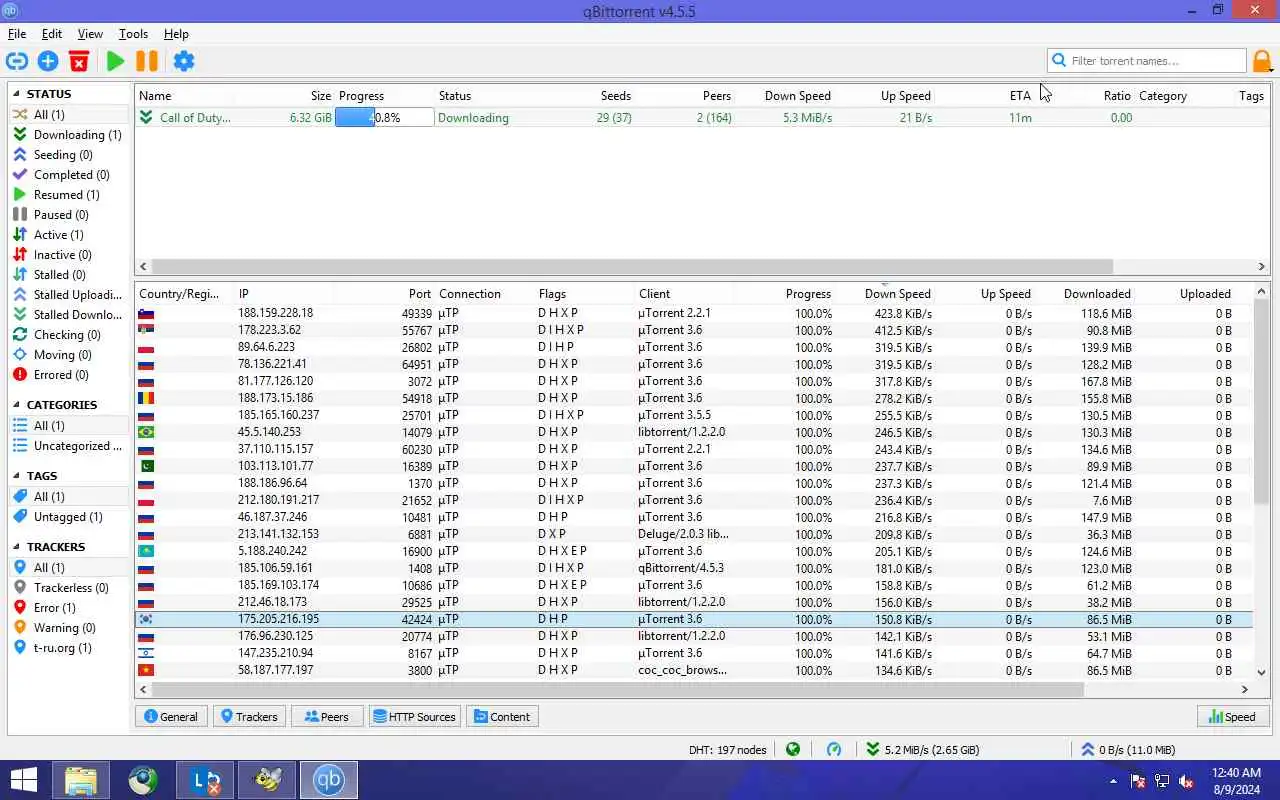Open the Tools menu
The image size is (1280, 800).
133,34
